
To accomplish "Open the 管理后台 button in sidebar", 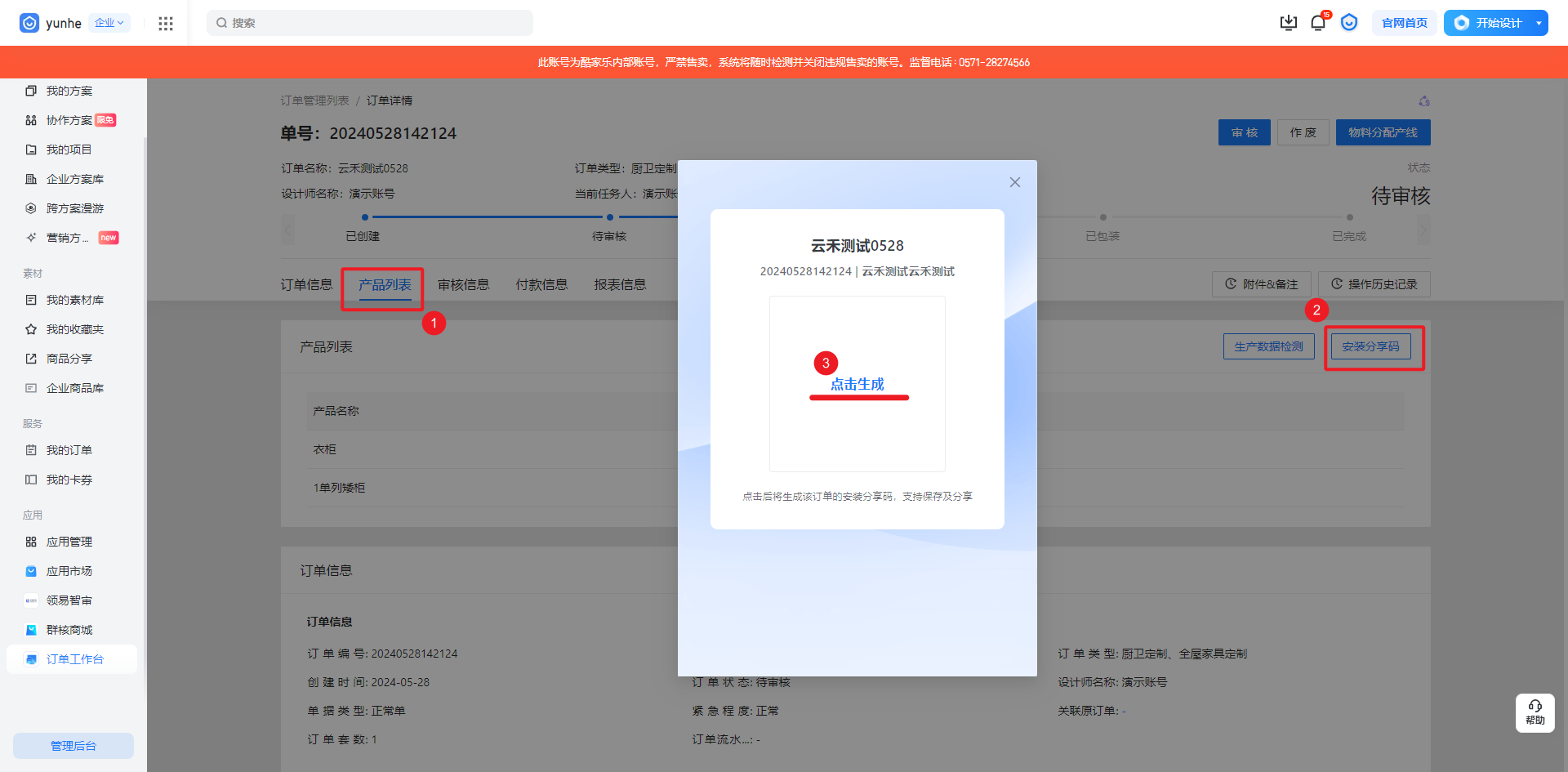I will [x=73, y=745].
